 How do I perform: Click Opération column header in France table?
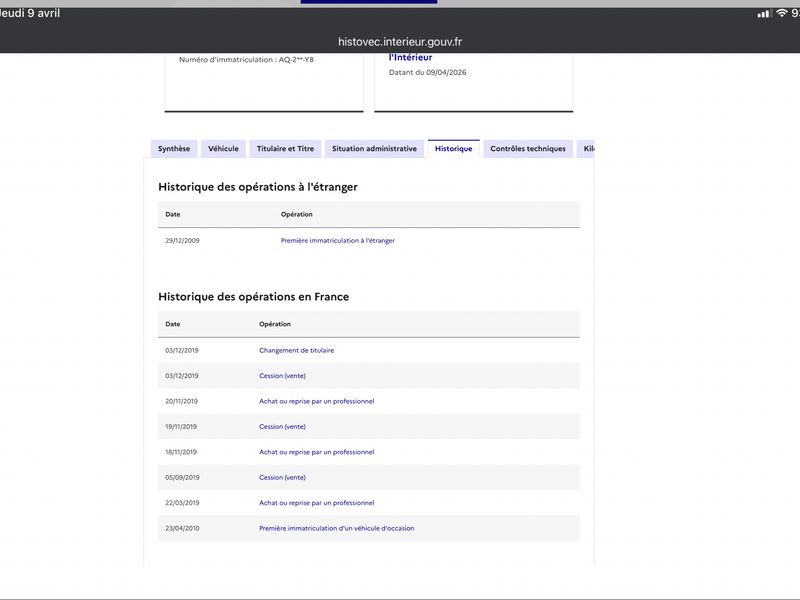tap(275, 324)
